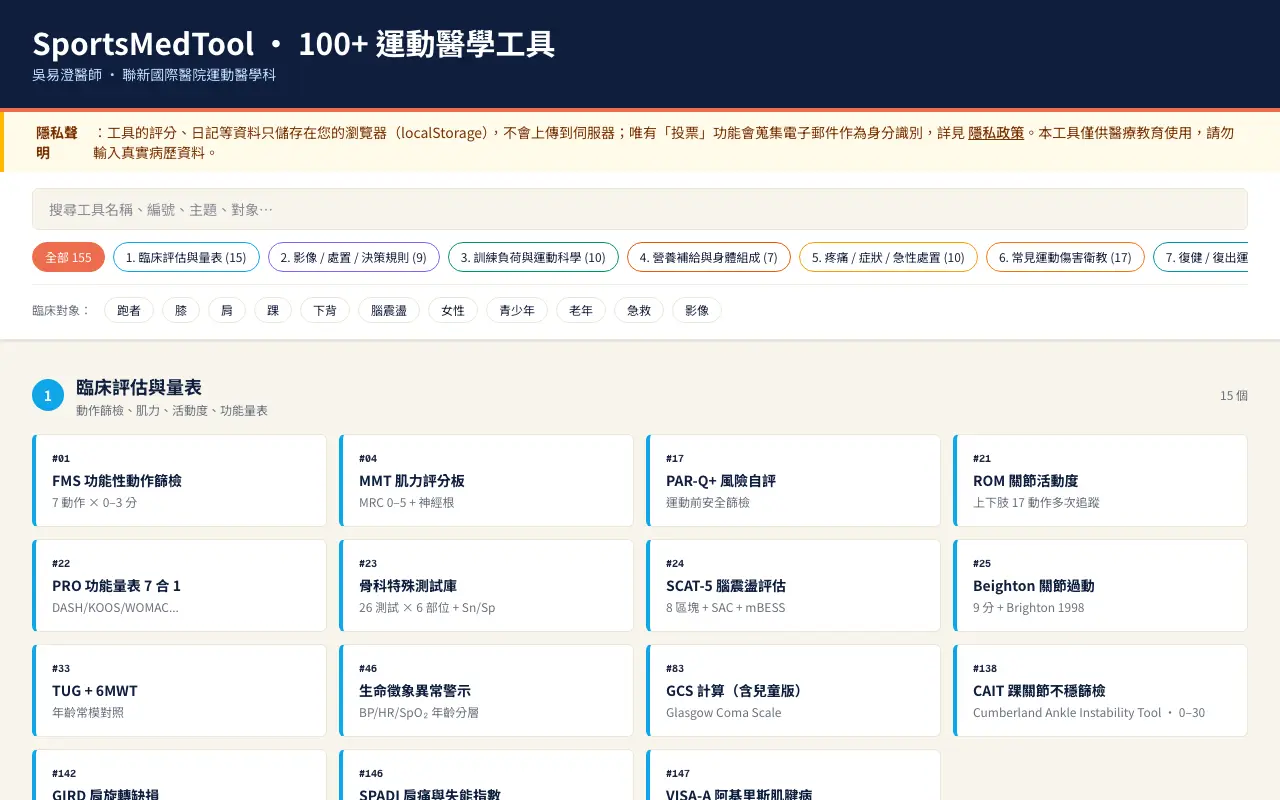This screenshot has width=1280, height=800.
Task: Click the search tools input field
Action: tap(640, 209)
